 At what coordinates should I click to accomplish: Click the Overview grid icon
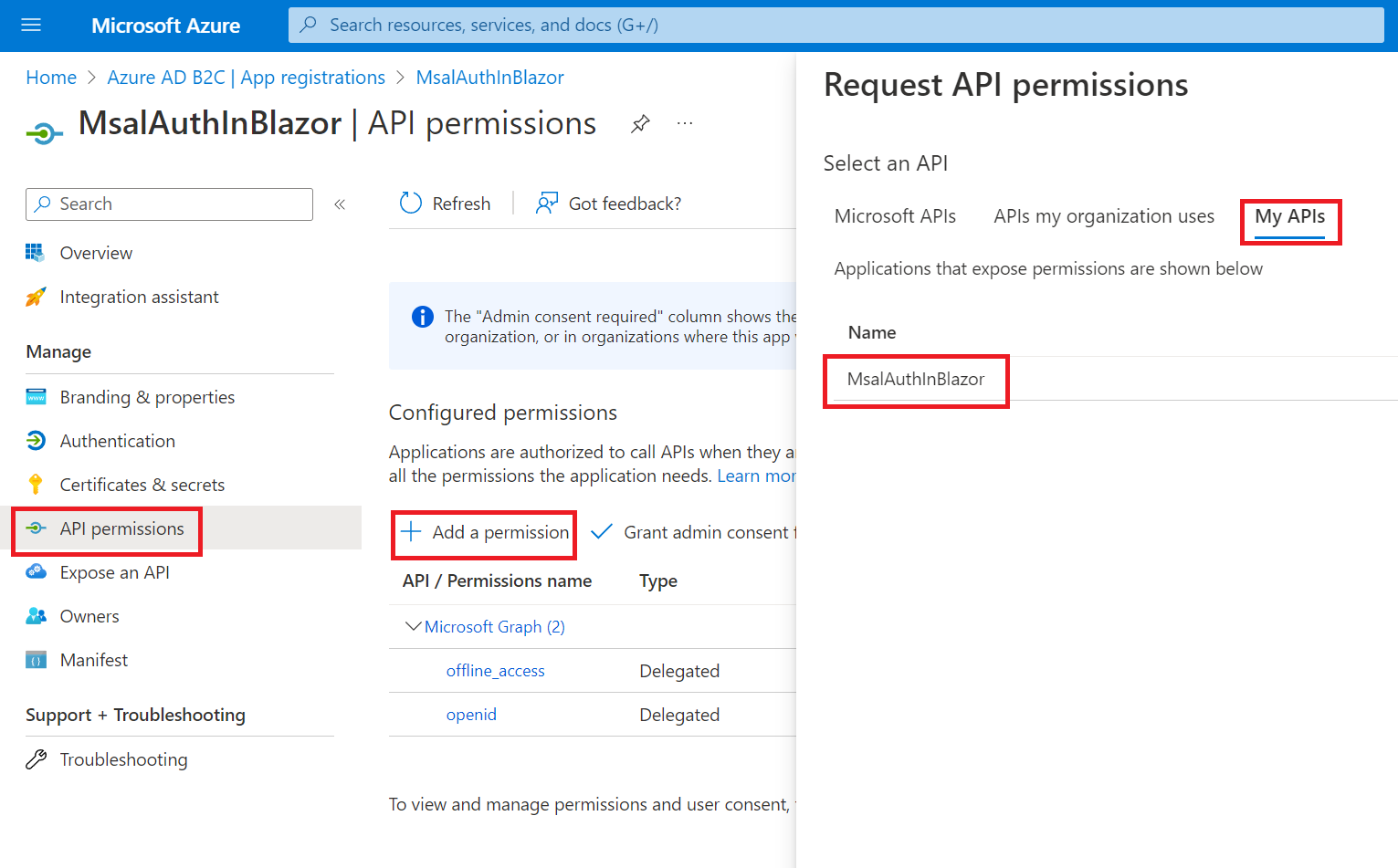click(36, 253)
